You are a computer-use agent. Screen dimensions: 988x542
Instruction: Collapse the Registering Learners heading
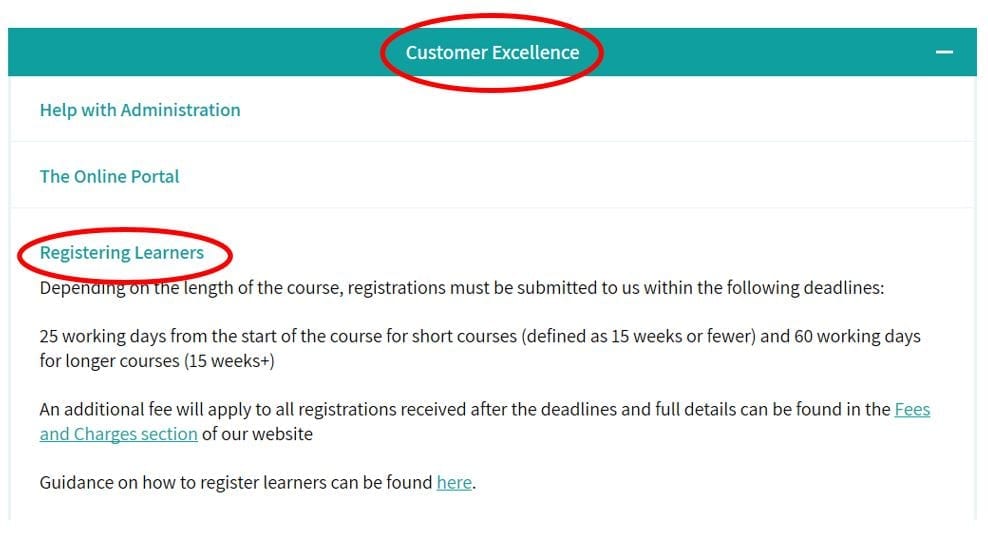[122, 253]
